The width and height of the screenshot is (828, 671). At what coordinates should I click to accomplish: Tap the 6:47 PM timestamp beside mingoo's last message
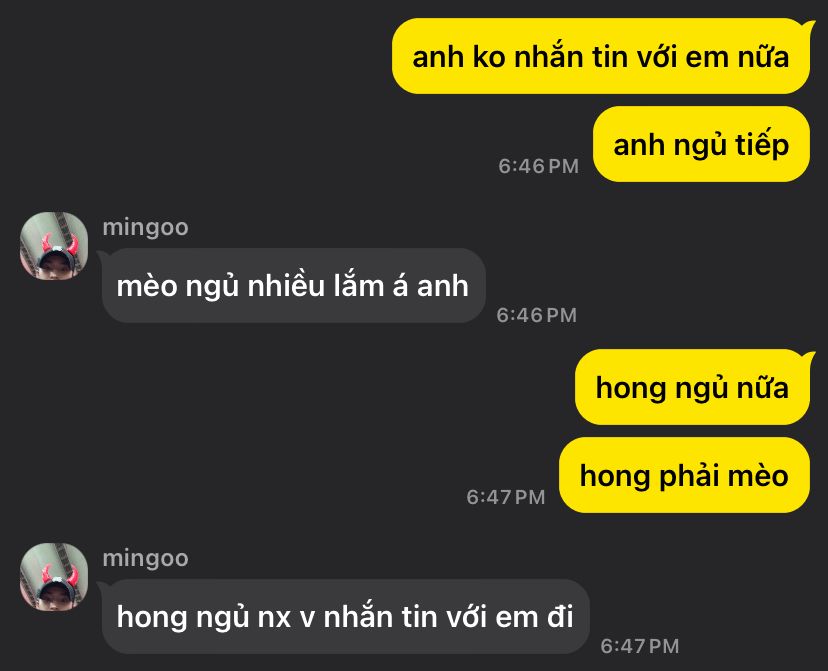tap(640, 646)
